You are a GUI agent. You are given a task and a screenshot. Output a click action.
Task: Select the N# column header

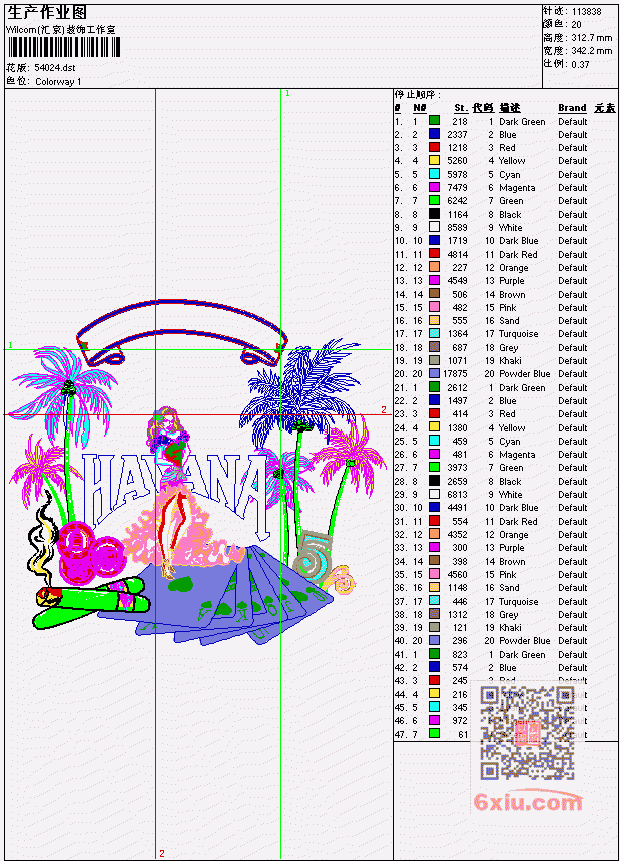click(x=420, y=108)
